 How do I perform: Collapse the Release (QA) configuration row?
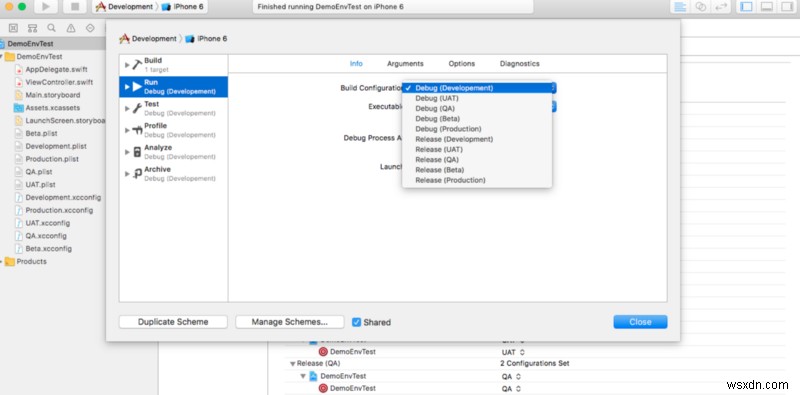293,364
